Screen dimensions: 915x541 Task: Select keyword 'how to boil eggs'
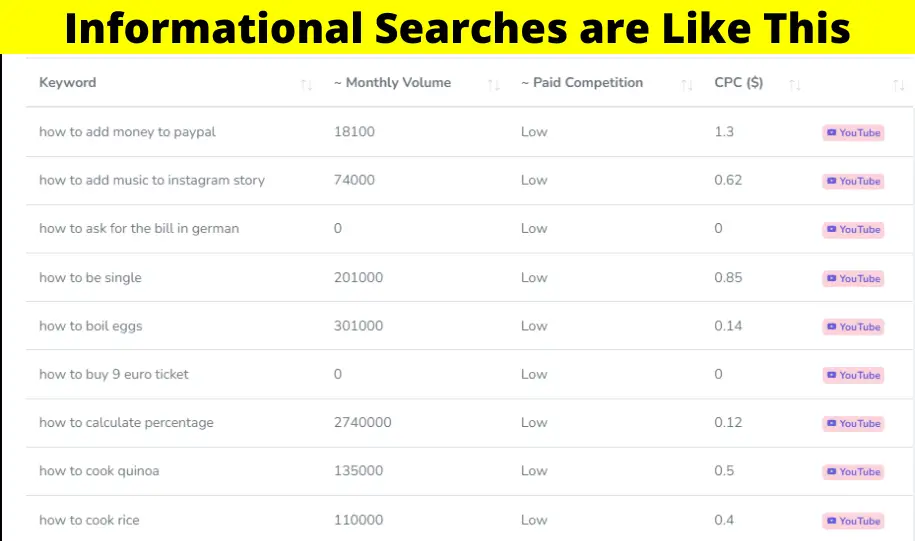(x=90, y=326)
